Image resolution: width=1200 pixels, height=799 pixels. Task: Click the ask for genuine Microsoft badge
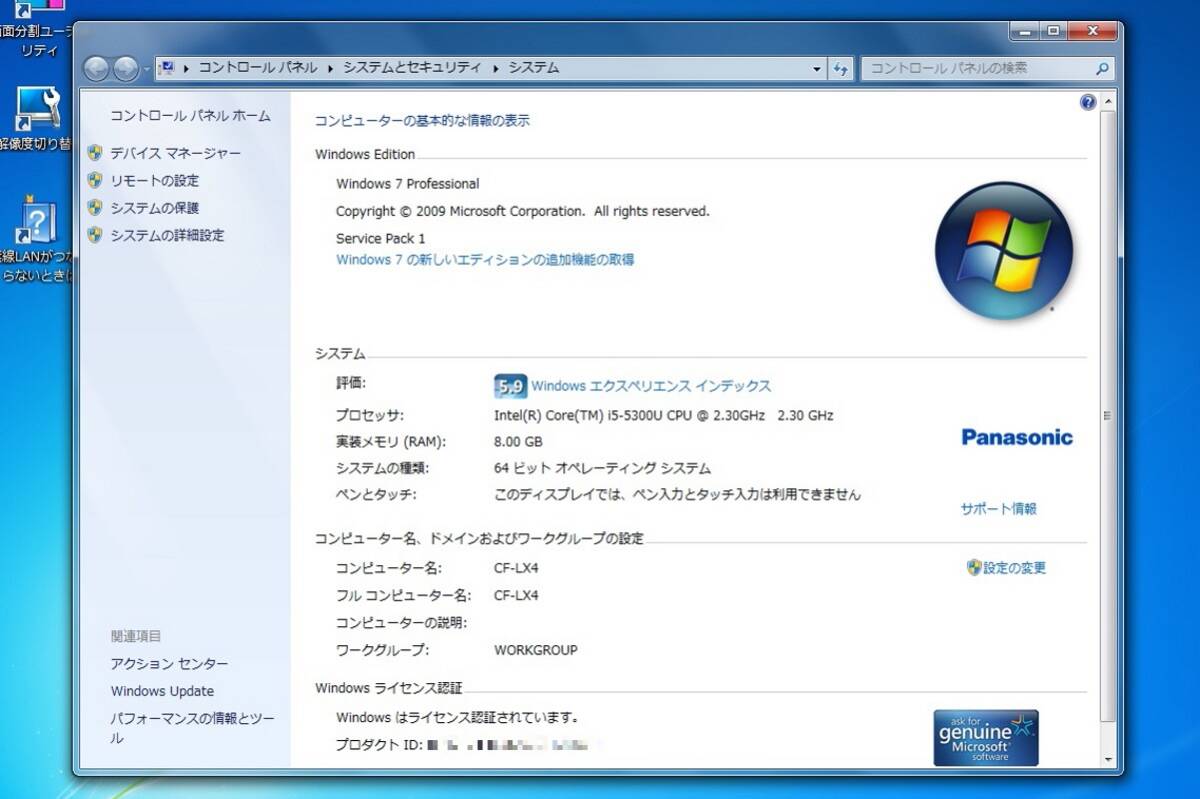[986, 738]
